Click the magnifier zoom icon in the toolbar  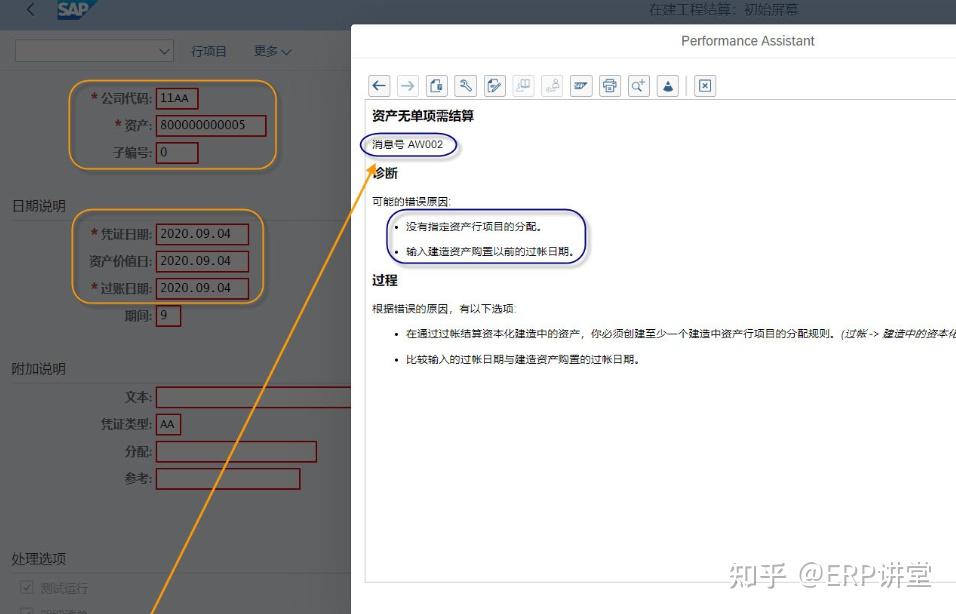point(639,86)
